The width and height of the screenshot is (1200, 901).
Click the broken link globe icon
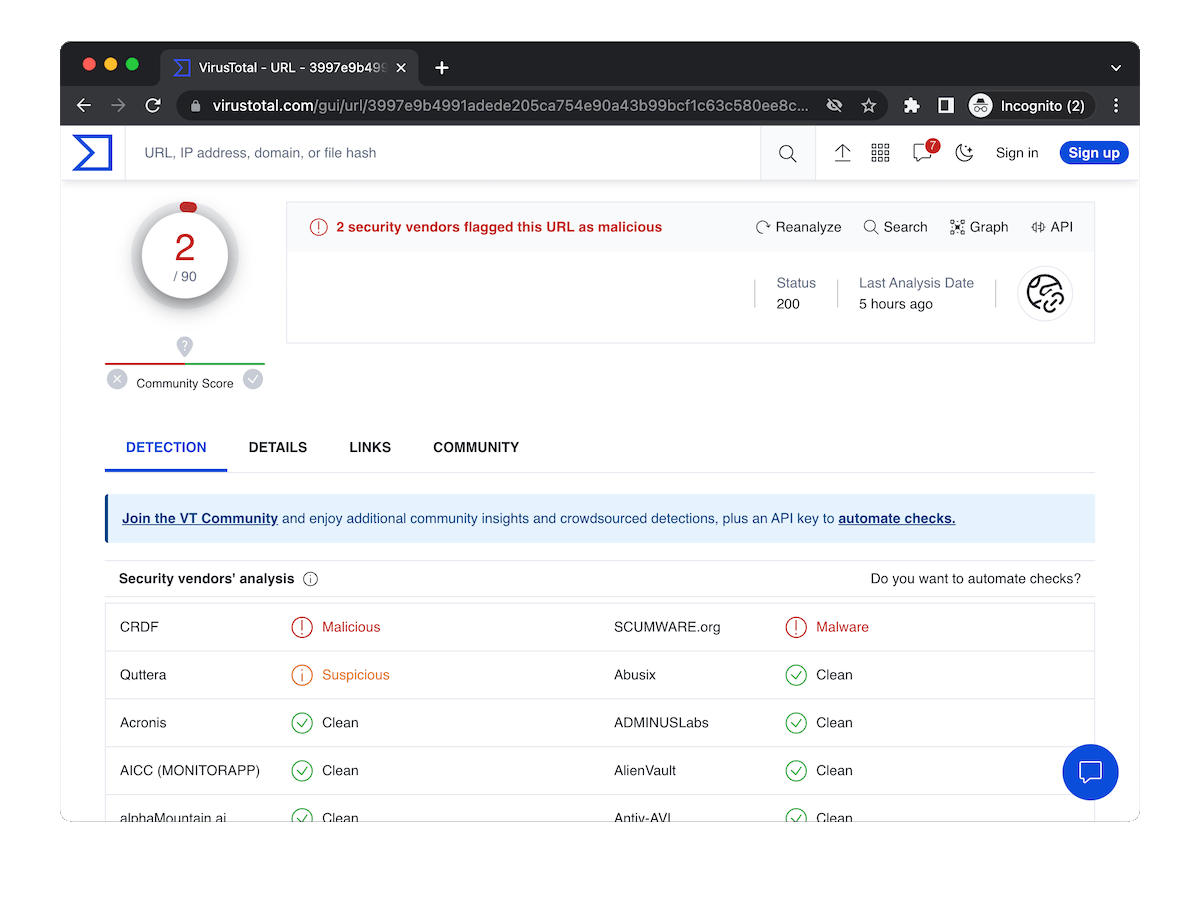click(1045, 294)
